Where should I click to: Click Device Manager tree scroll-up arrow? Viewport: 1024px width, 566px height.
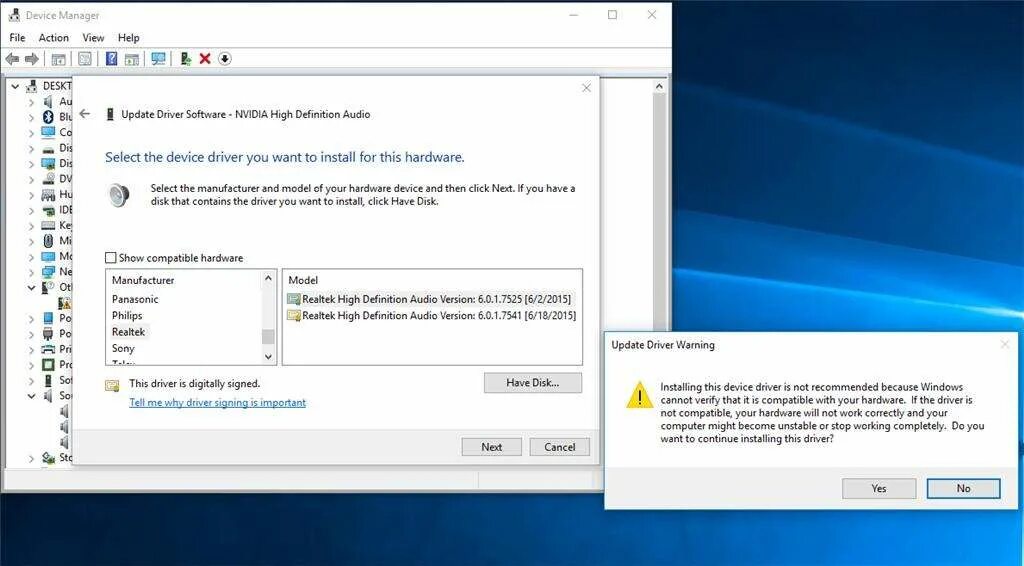coord(659,86)
